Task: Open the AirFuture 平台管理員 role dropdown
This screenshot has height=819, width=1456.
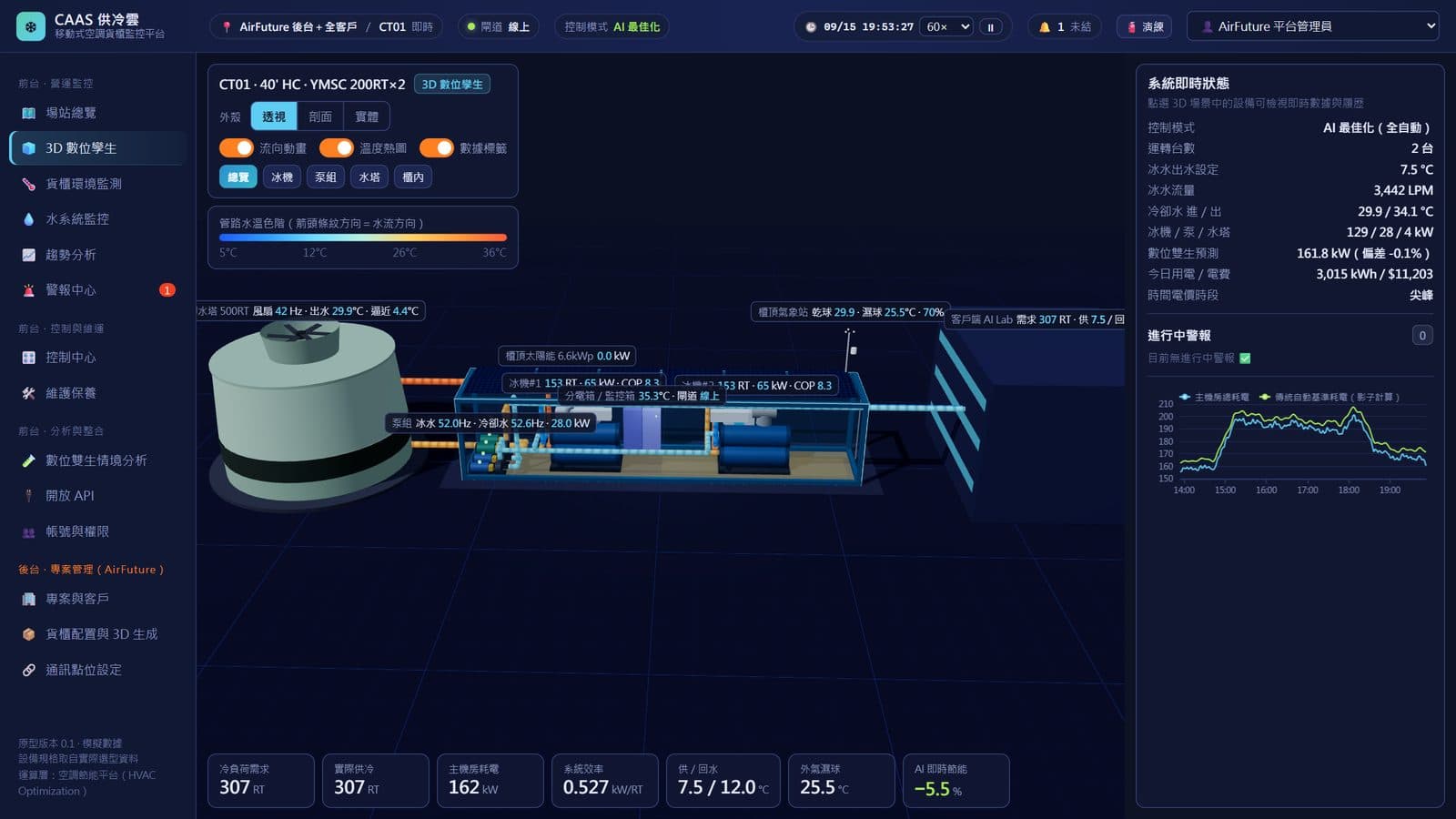Action: (x=1312, y=26)
